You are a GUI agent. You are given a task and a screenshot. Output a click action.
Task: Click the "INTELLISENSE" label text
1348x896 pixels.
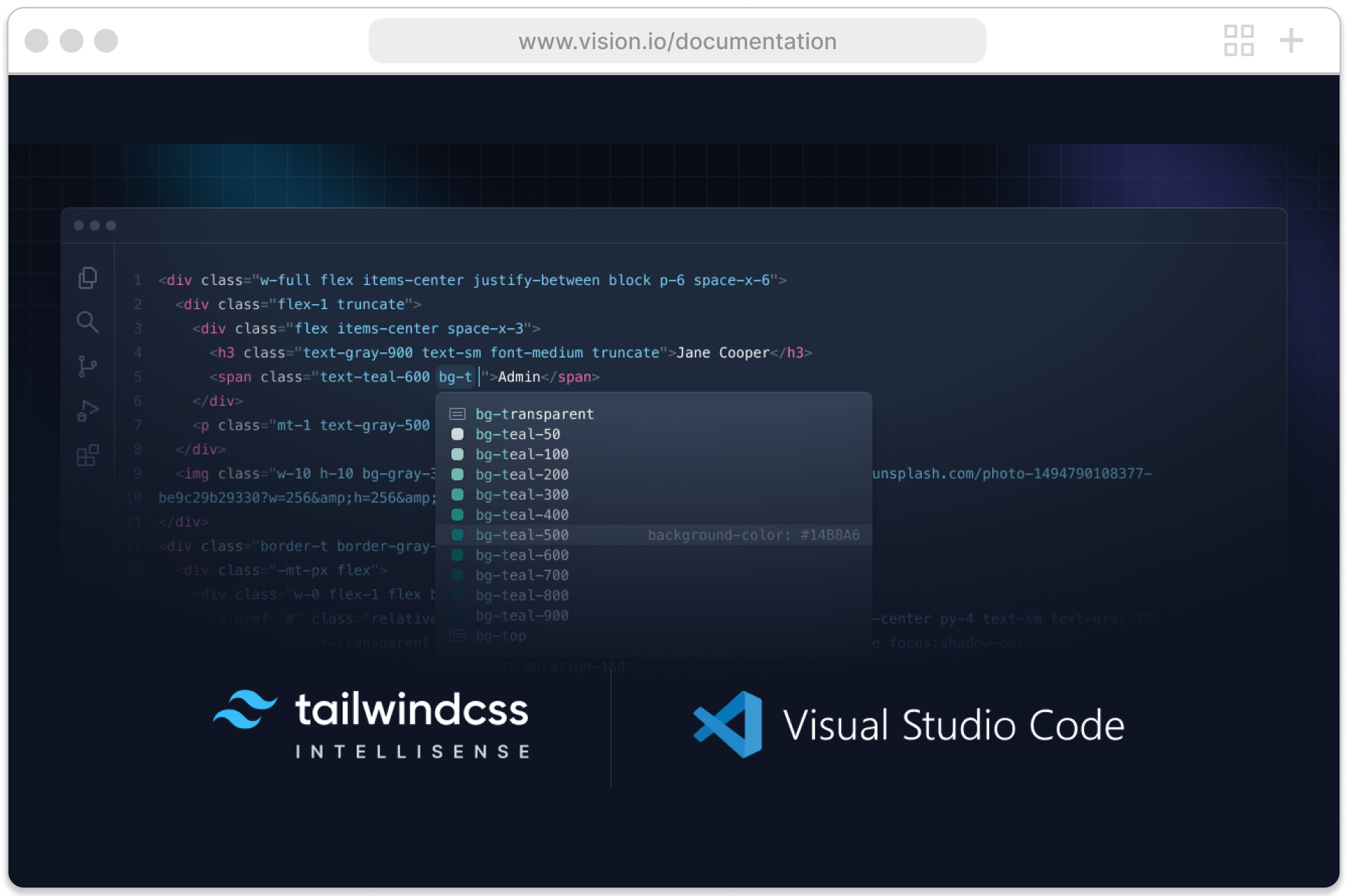click(x=412, y=752)
